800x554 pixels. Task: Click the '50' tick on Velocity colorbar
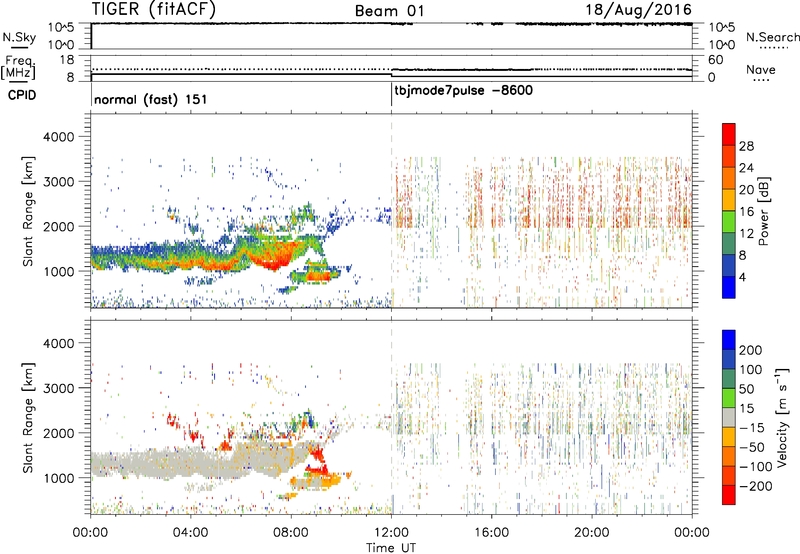tap(747, 389)
